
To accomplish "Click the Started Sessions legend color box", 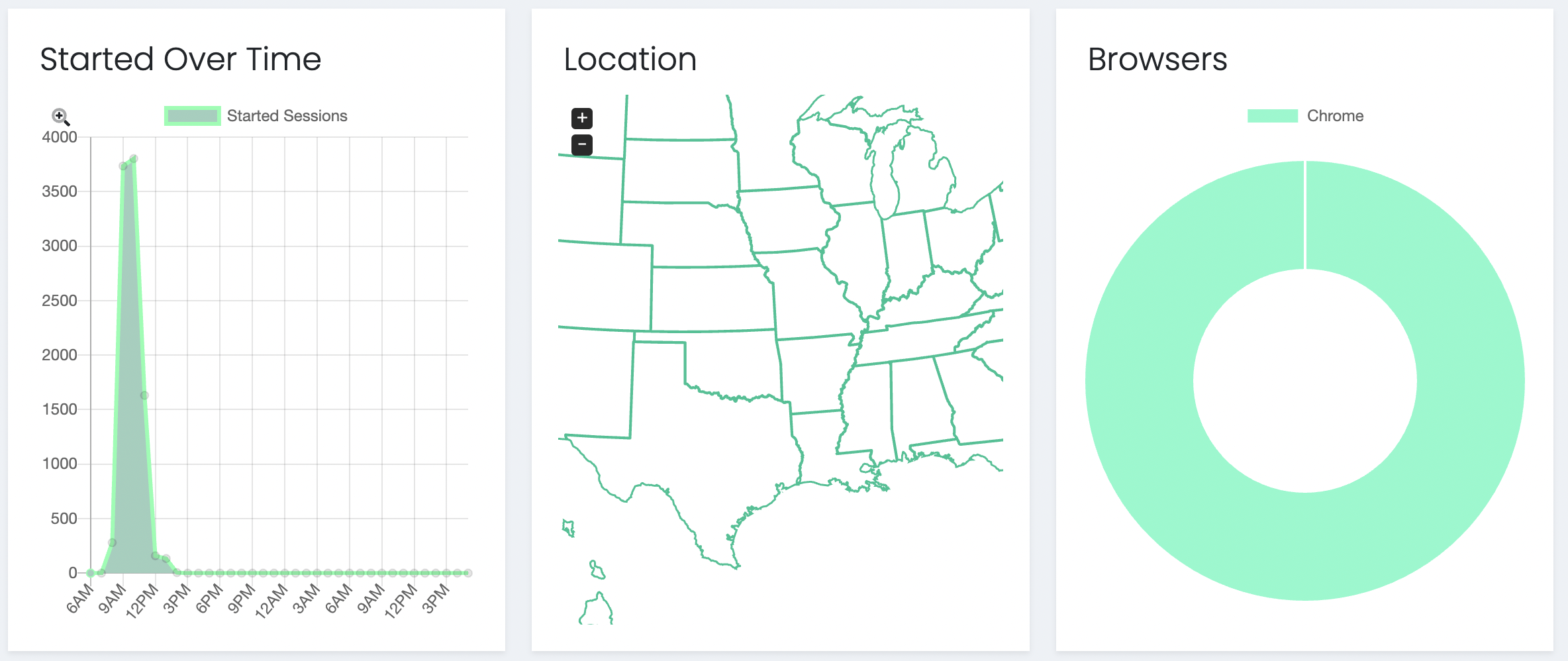I will pos(192,116).
